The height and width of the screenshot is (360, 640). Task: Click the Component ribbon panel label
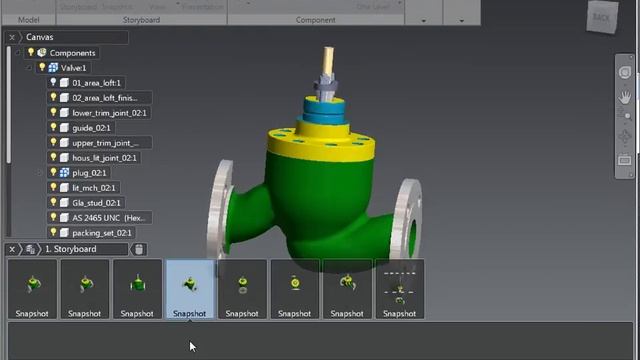pyautogui.click(x=316, y=20)
